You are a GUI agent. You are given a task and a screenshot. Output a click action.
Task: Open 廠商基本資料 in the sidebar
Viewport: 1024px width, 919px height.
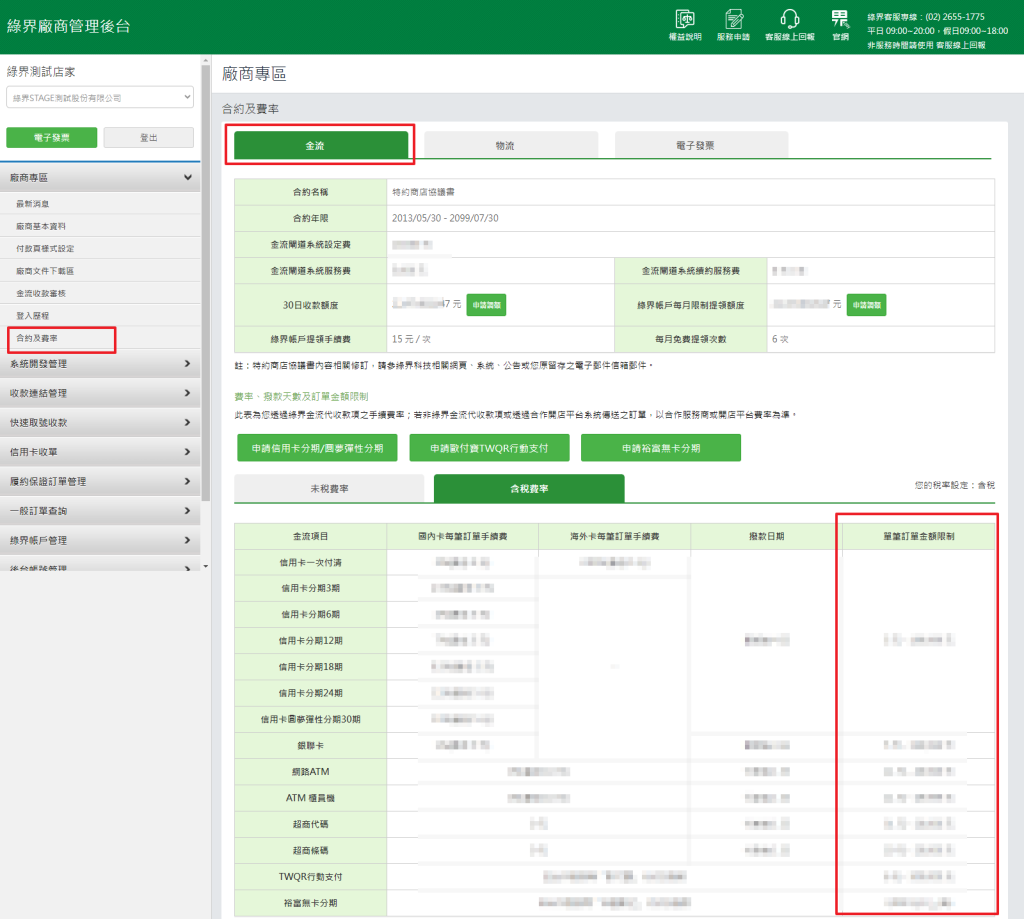pyautogui.click(x=40, y=226)
